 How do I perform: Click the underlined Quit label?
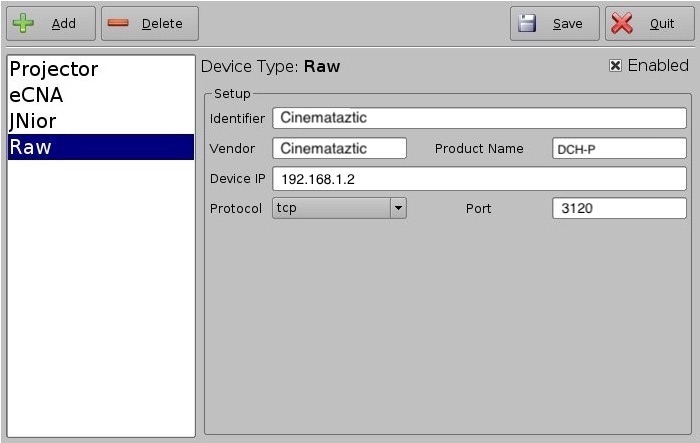(x=662, y=24)
